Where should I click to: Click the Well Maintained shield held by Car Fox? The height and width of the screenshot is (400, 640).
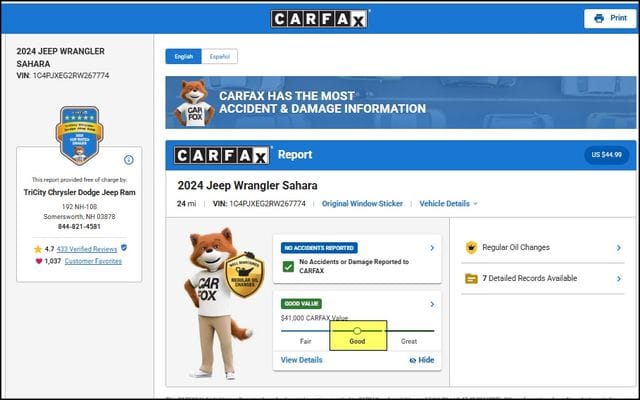pyautogui.click(x=244, y=274)
